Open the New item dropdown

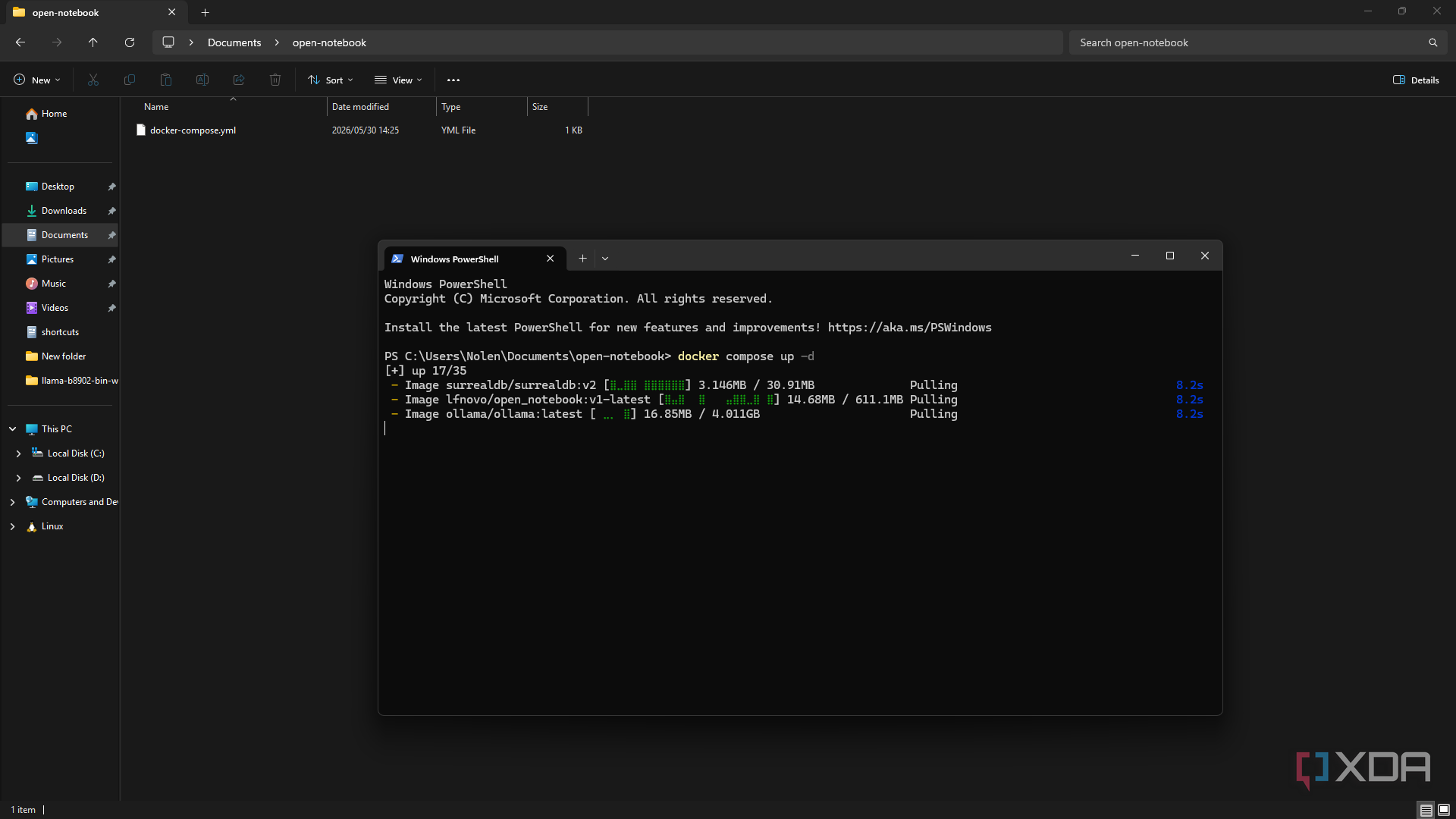tap(36, 80)
